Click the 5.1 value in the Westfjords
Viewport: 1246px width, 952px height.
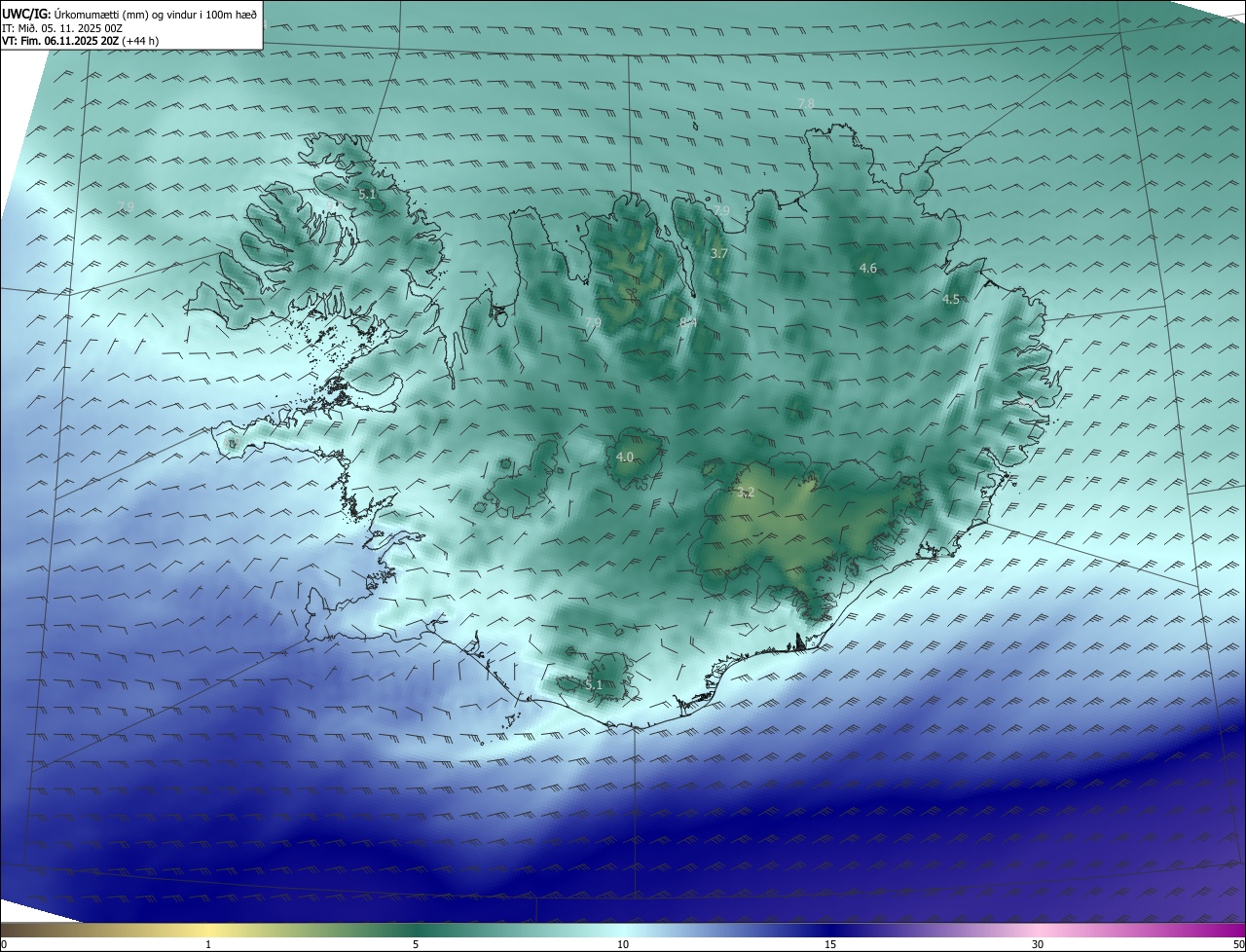point(367,195)
